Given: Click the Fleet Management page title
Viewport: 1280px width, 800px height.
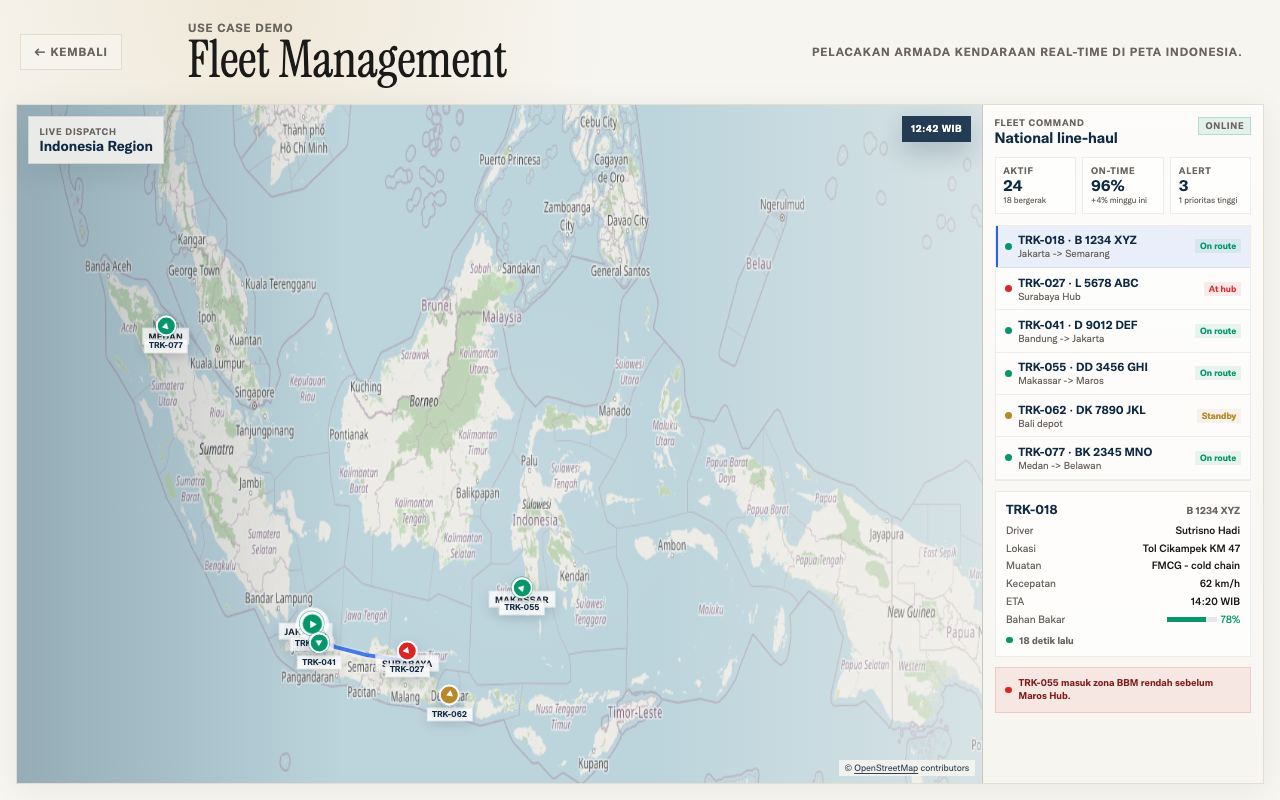Looking at the screenshot, I should coord(347,61).
